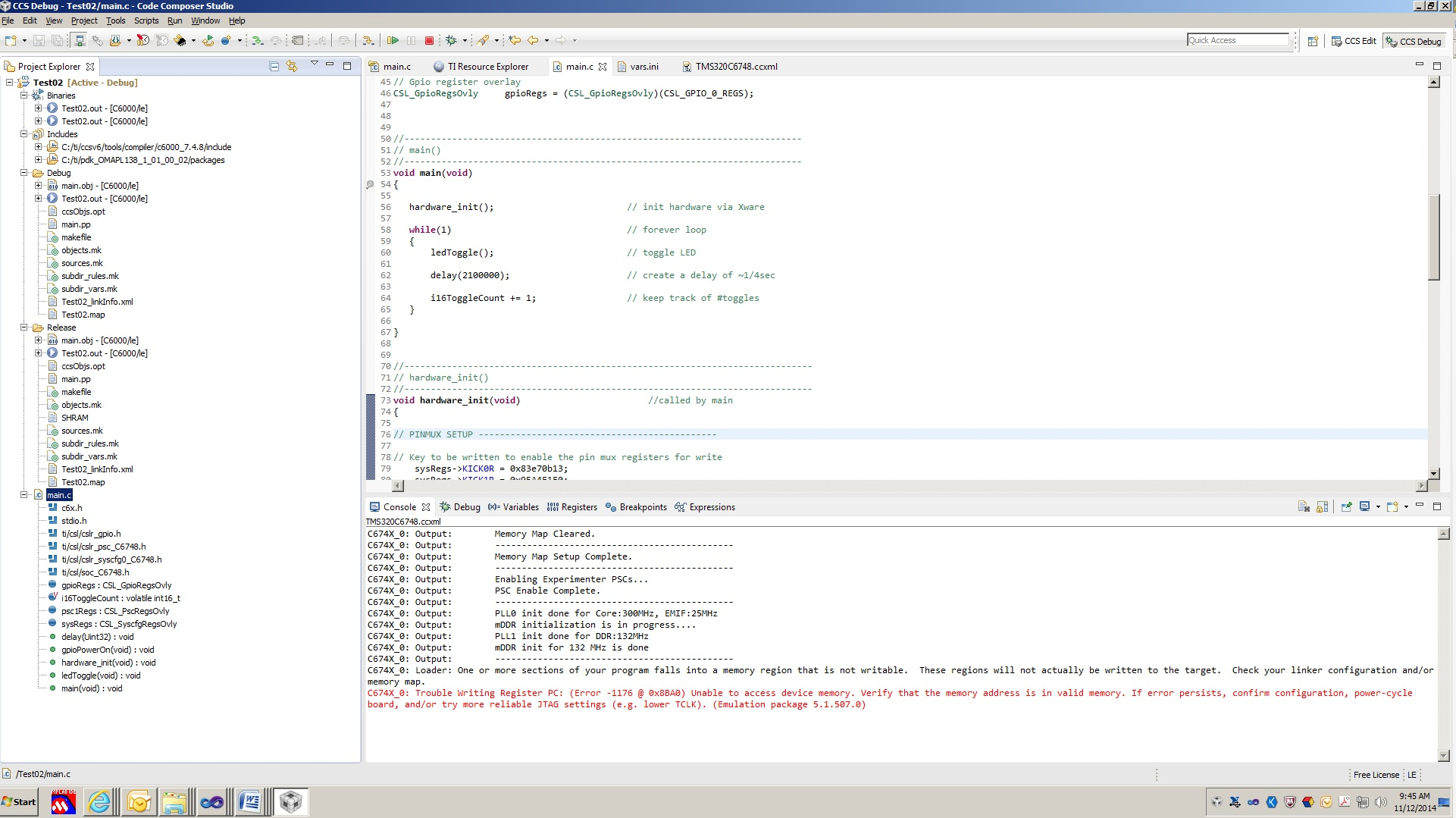This screenshot has width=1456, height=818.
Task: Click the flashlight Search toolbar icon
Action: [483, 40]
